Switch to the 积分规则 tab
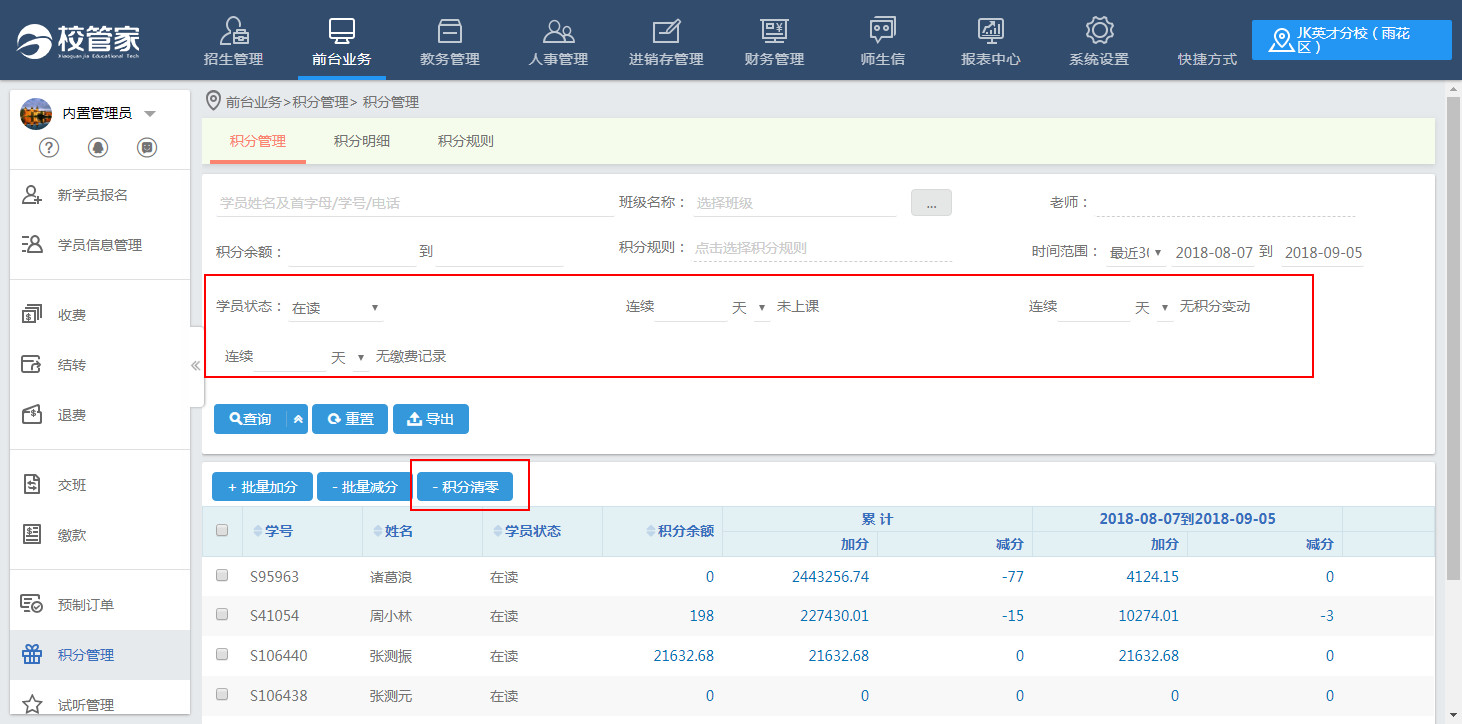 tap(466, 141)
